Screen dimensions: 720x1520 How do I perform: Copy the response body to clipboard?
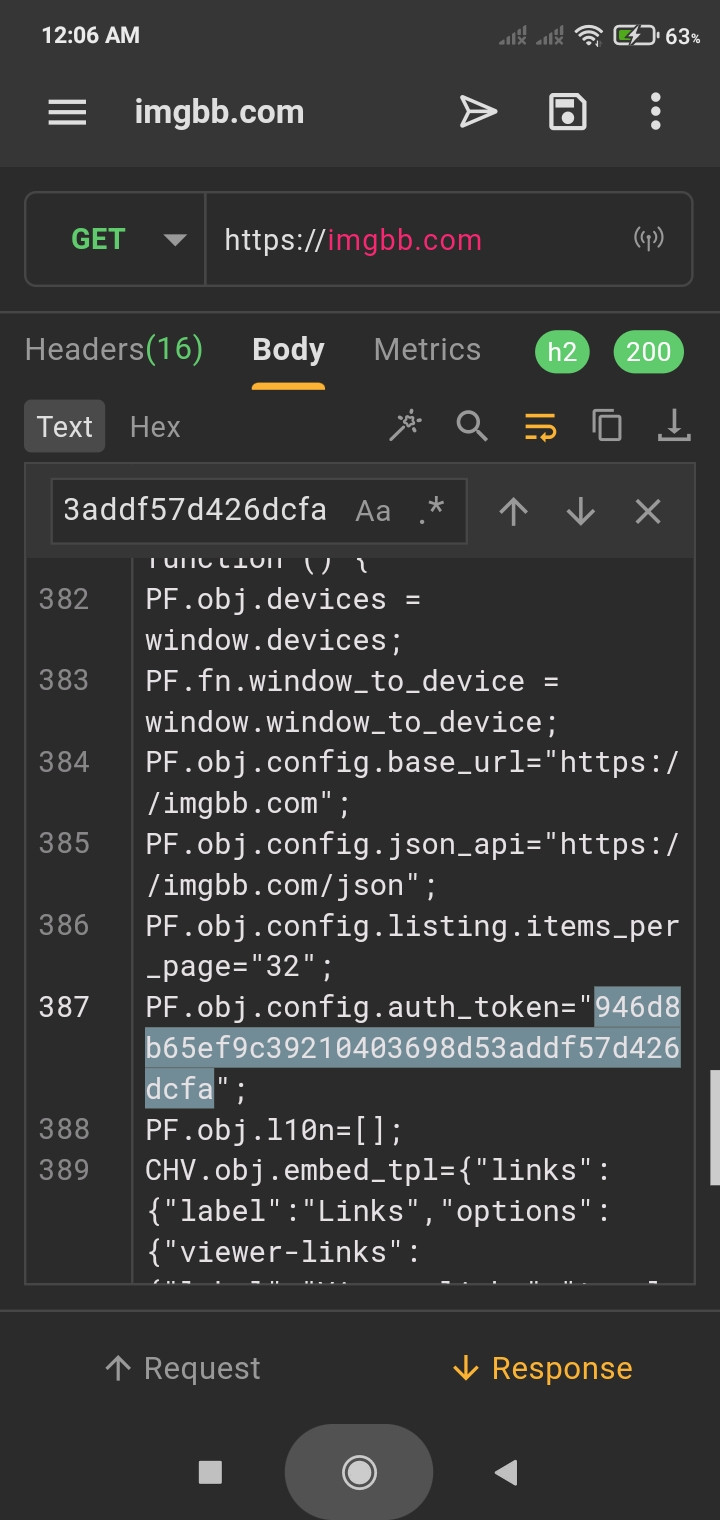[x=606, y=427]
